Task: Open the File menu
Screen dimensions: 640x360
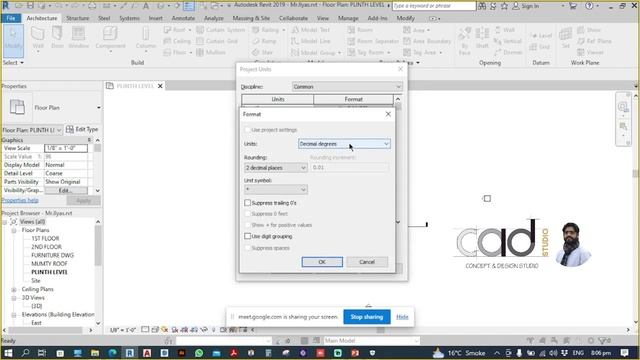Action: click(11, 18)
